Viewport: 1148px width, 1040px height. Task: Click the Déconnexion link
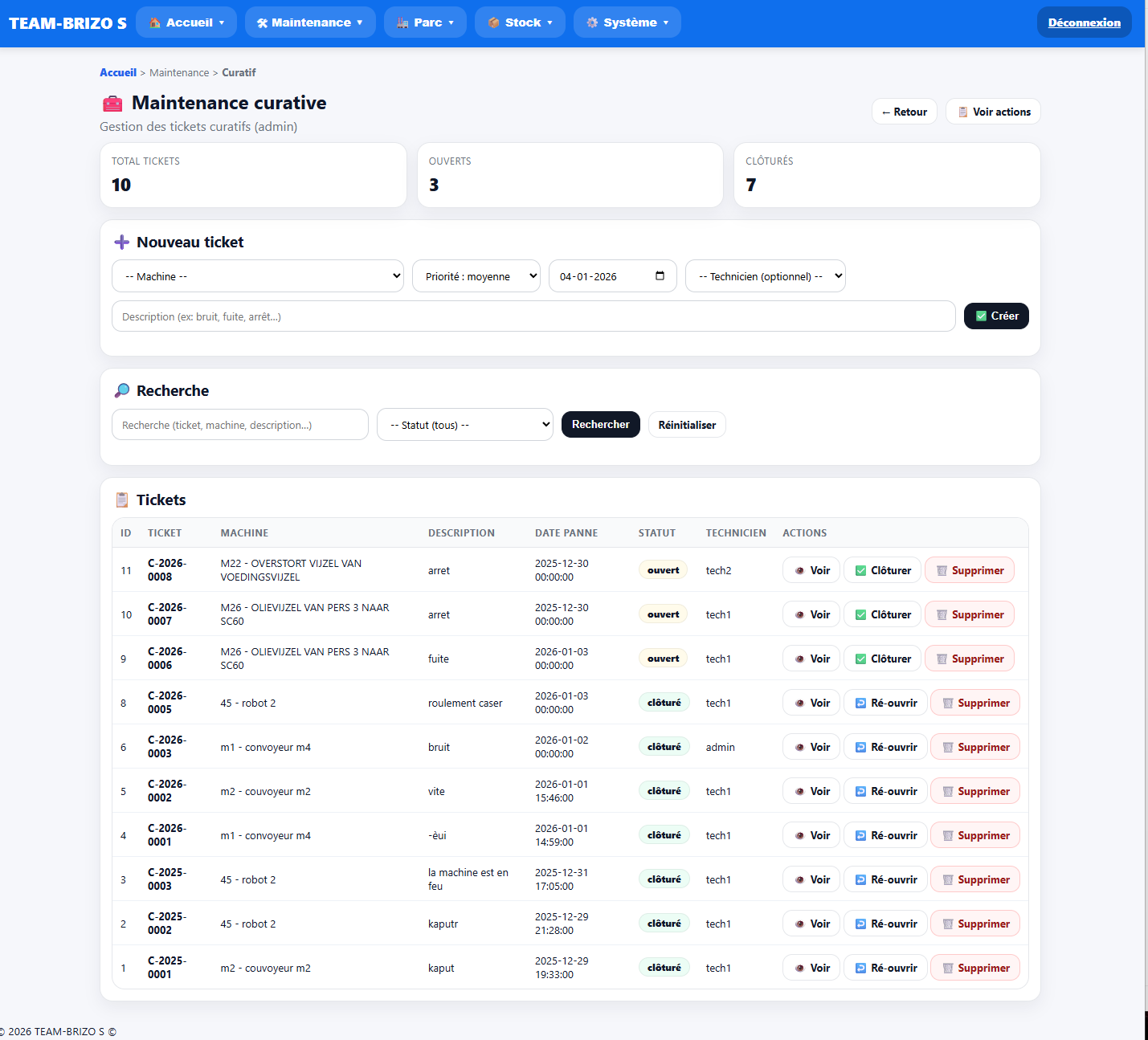(1084, 22)
